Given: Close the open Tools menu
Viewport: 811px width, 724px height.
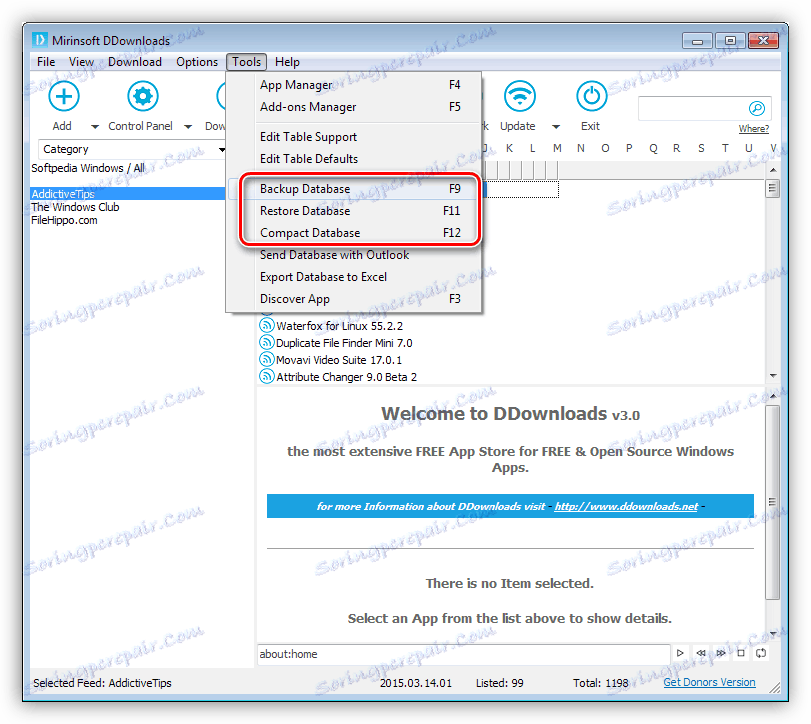Looking at the screenshot, I should click(x=246, y=62).
